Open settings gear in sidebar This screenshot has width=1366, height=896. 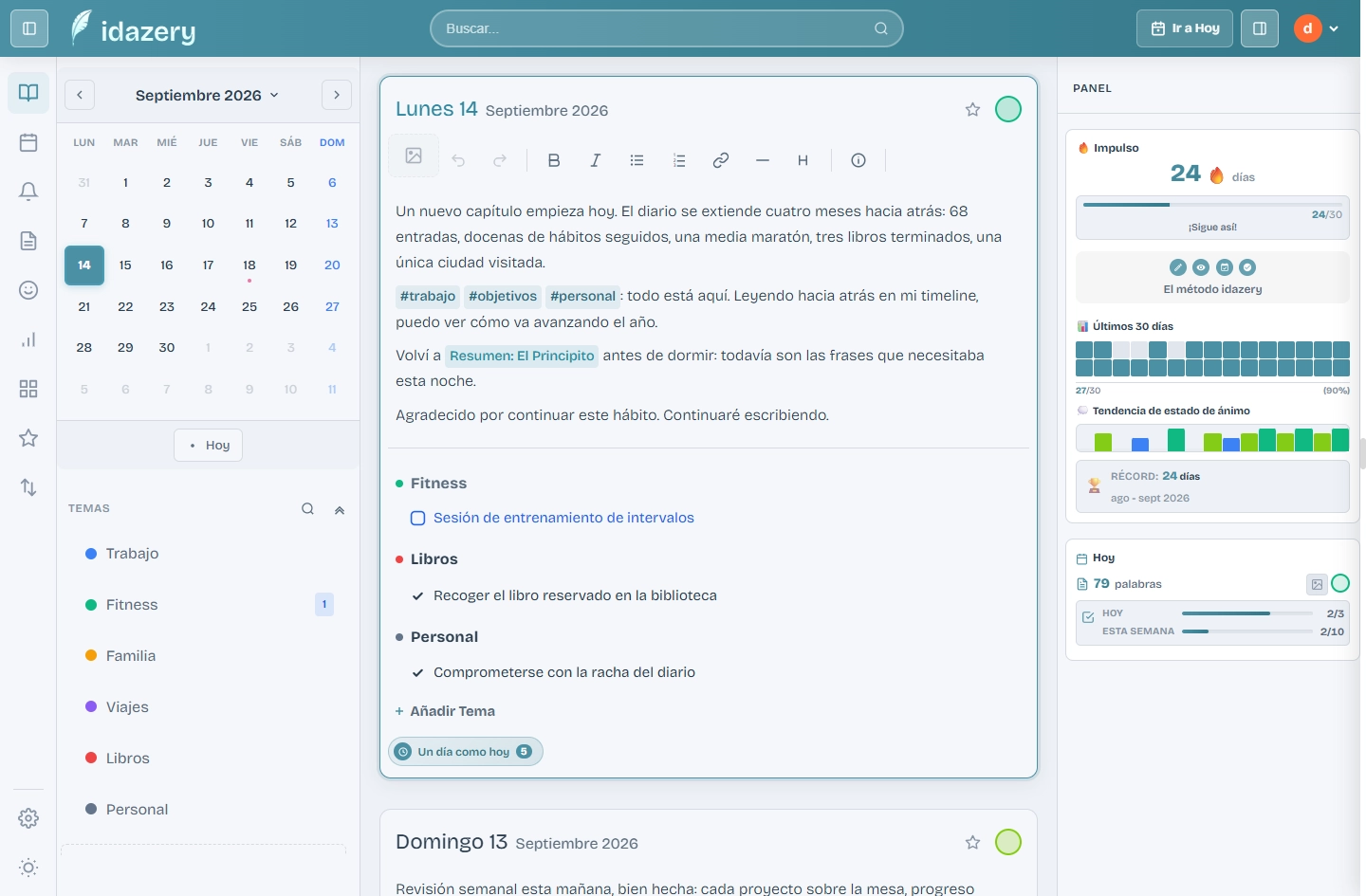28,818
